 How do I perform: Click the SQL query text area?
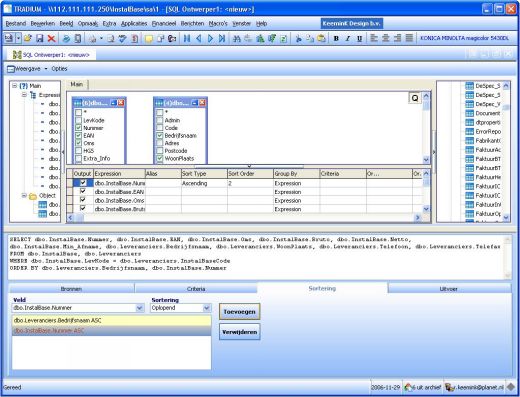(256, 257)
